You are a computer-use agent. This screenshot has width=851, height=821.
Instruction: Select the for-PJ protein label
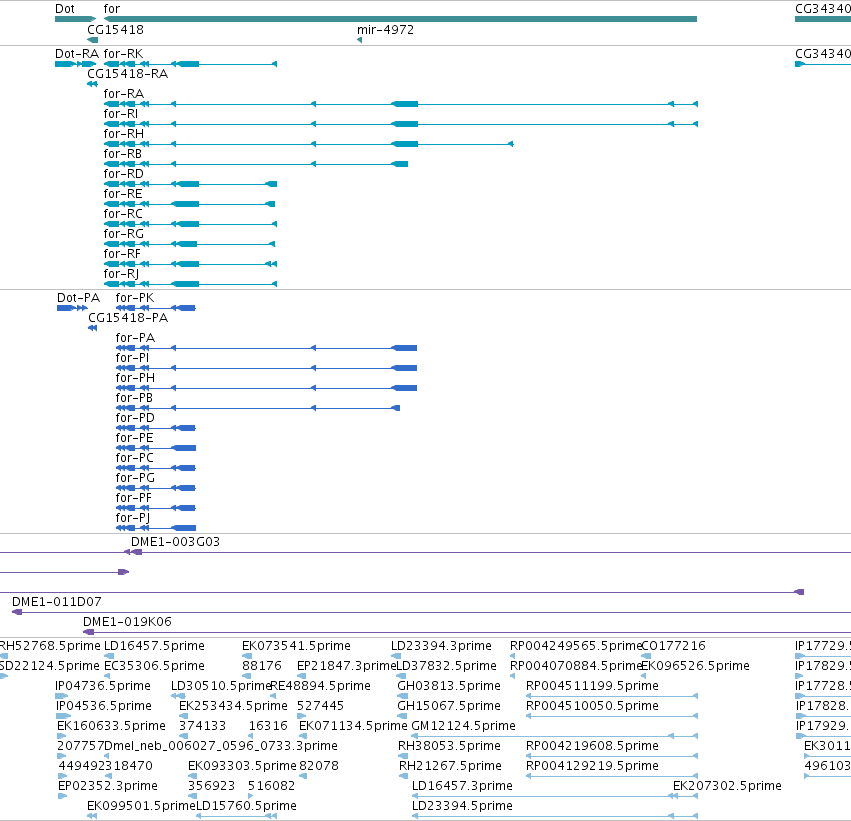click(x=132, y=518)
